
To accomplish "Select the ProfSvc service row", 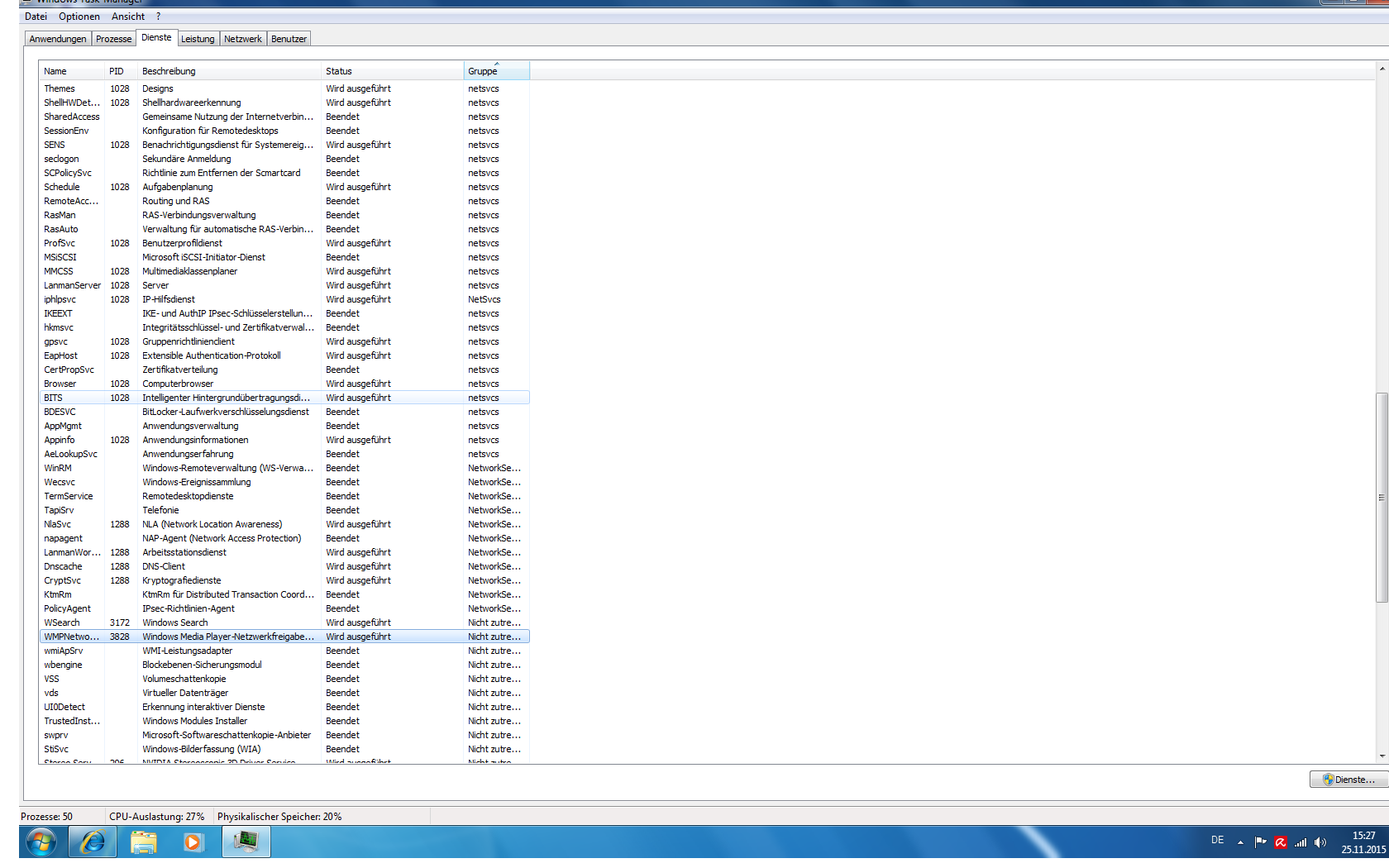I will click(x=284, y=243).
